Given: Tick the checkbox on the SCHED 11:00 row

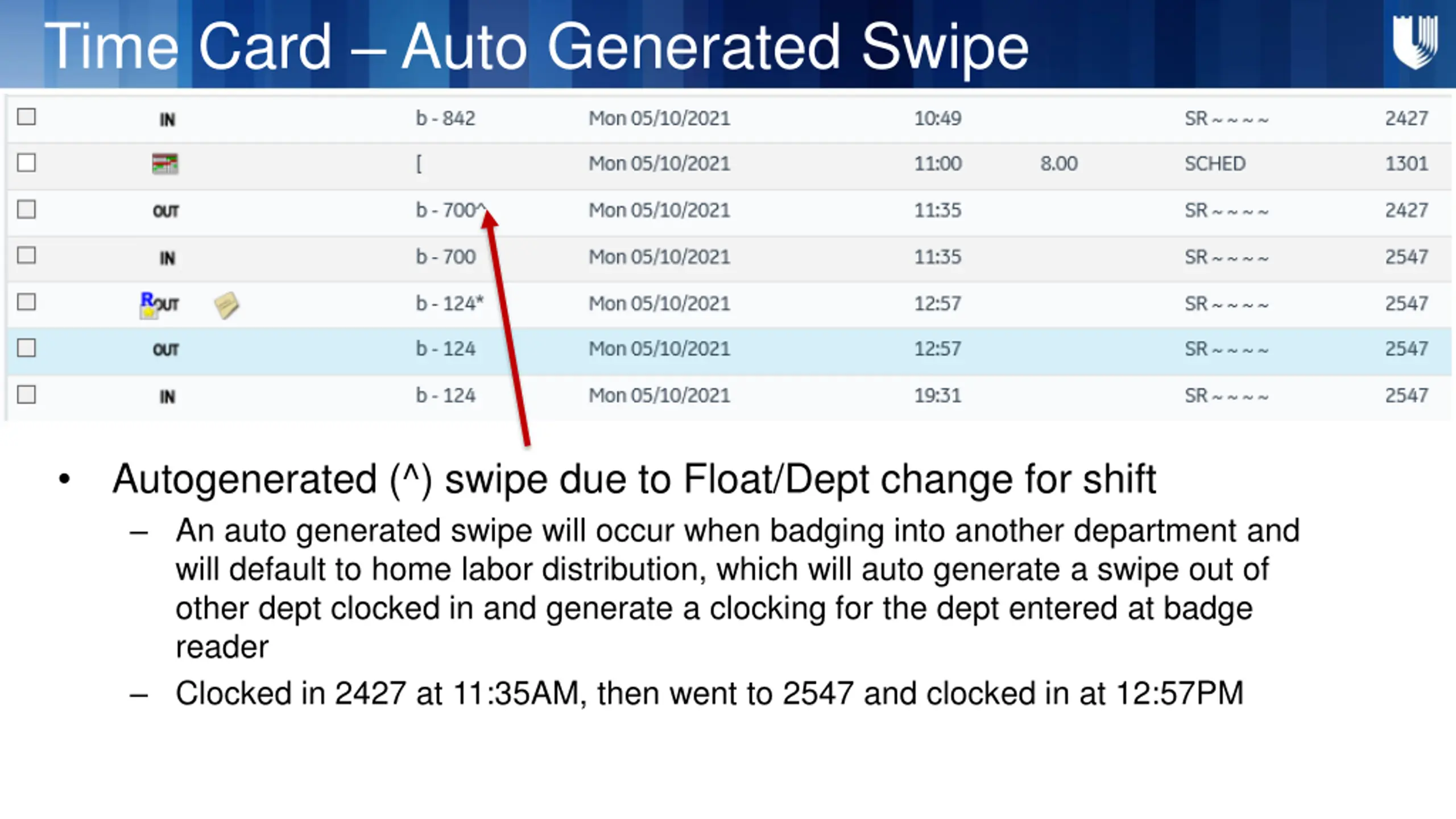Looking at the screenshot, I should click(x=26, y=163).
